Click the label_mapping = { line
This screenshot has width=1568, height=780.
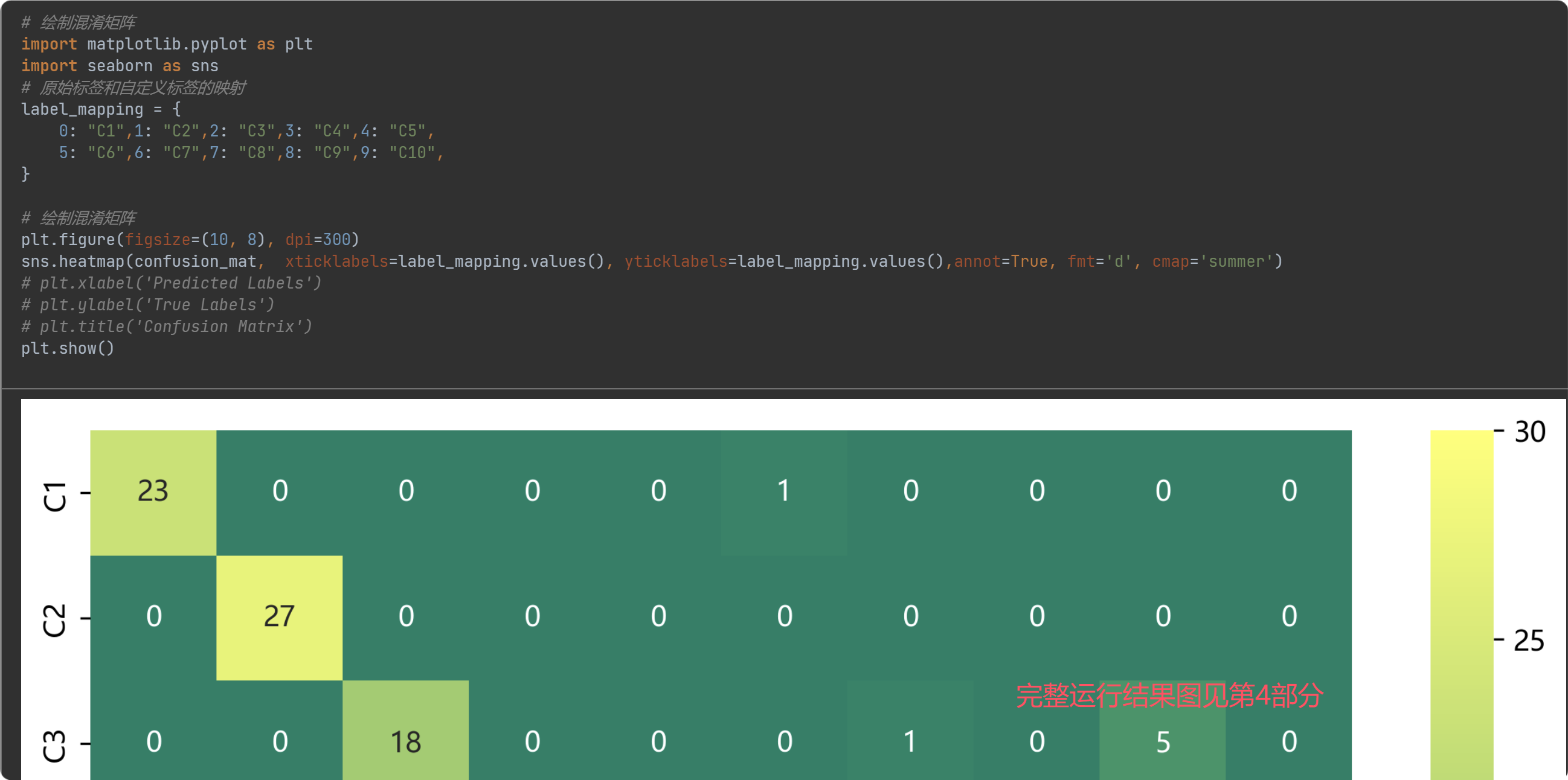click(100, 109)
